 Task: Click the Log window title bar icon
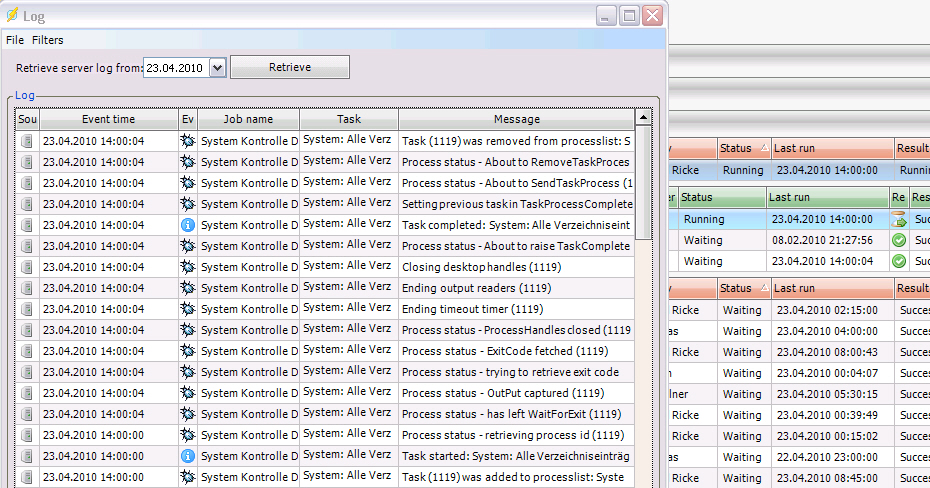click(x=12, y=15)
